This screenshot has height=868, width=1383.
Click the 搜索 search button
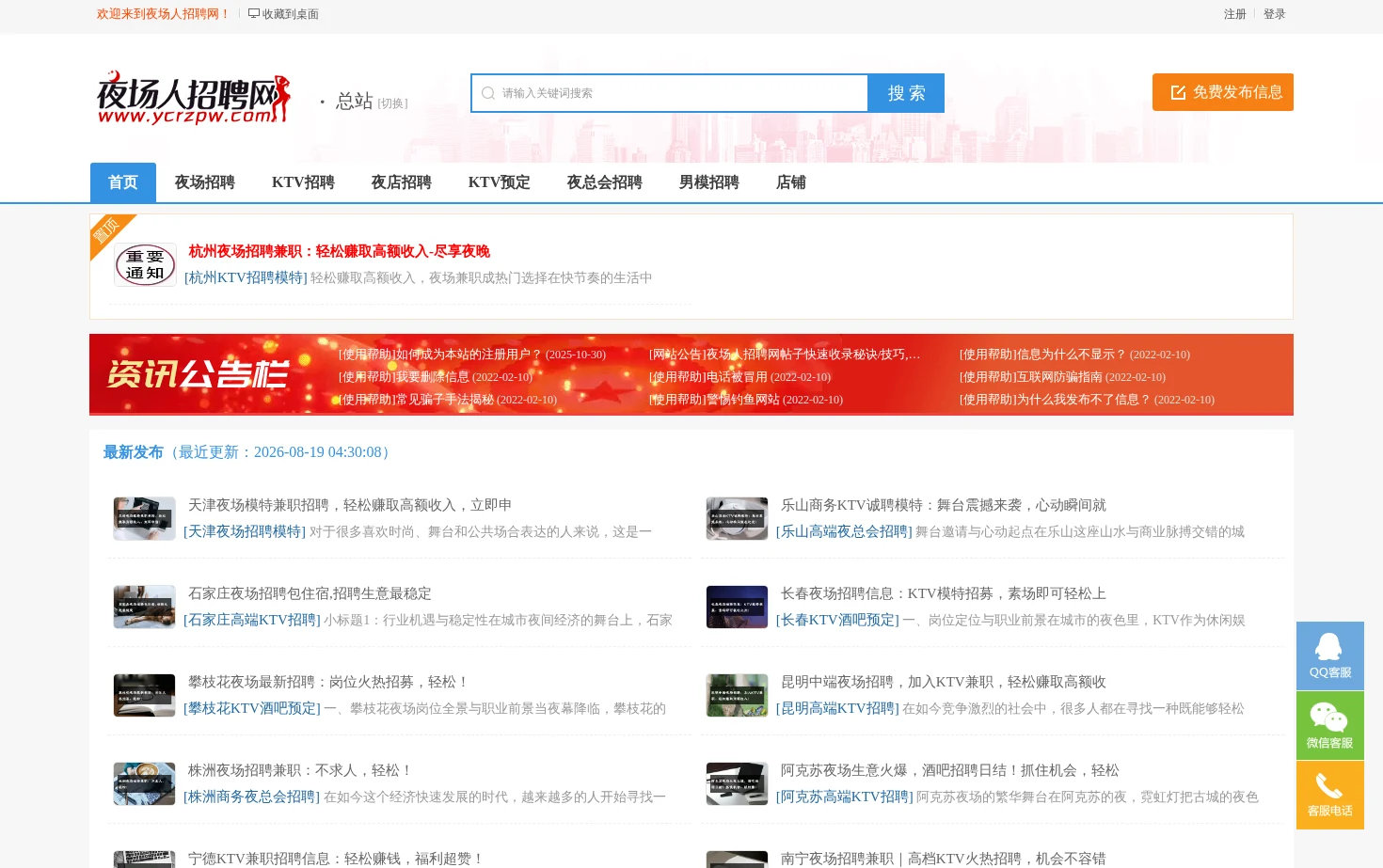(x=906, y=93)
